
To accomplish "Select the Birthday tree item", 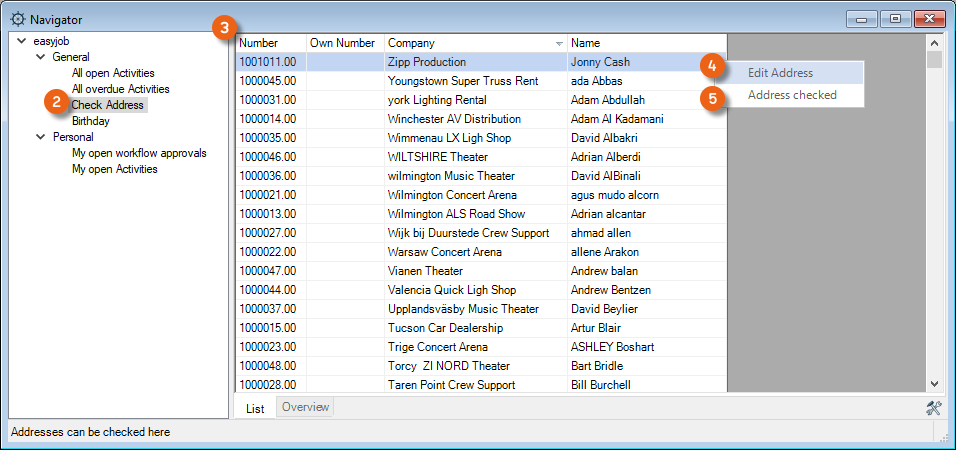I will click(91, 121).
